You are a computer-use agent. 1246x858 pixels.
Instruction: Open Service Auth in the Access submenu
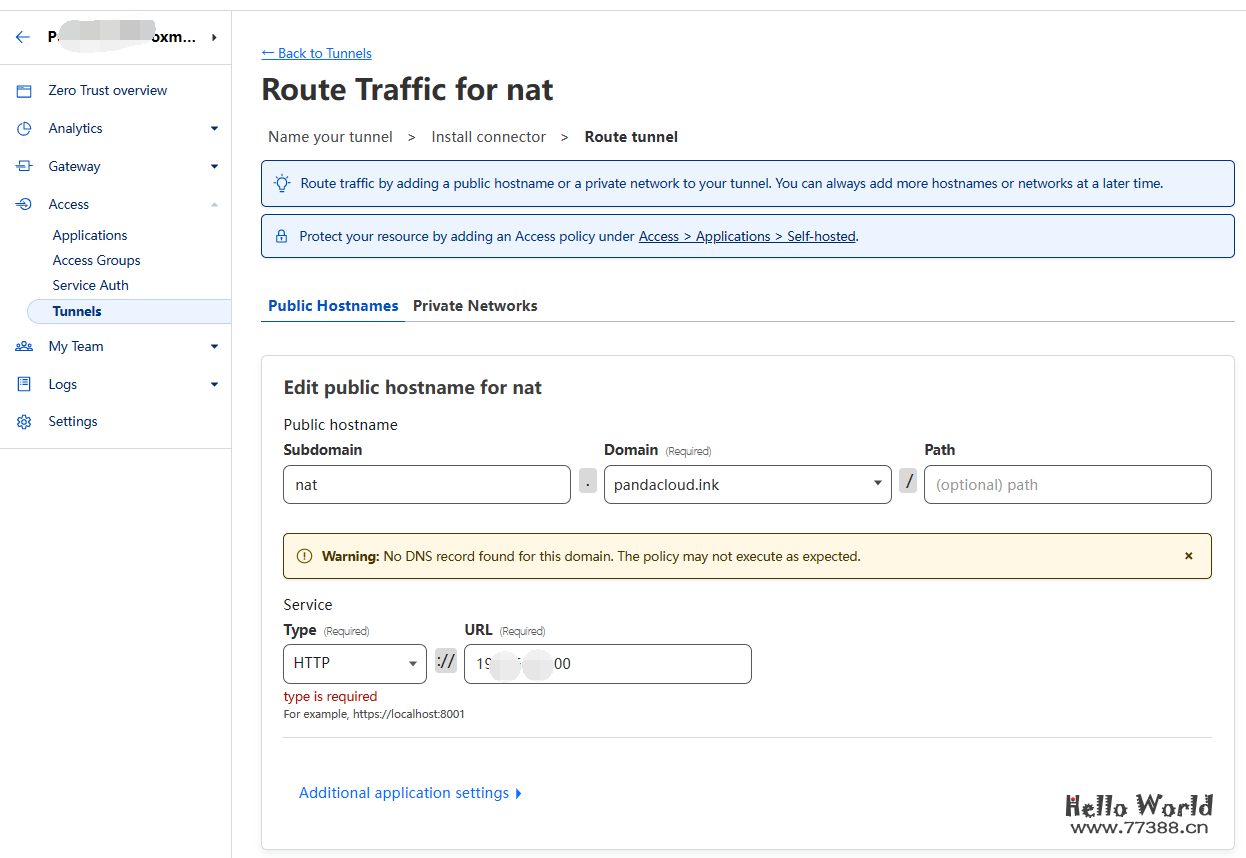[90, 286]
